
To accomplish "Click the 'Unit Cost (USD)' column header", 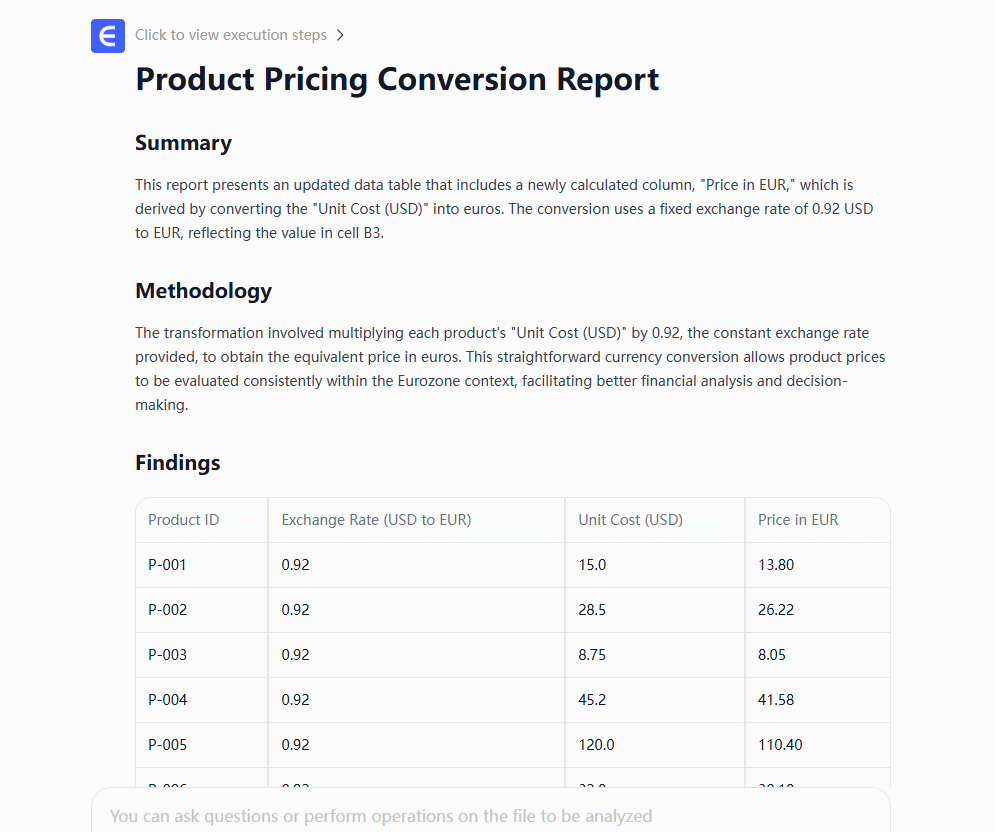I will (630, 520).
